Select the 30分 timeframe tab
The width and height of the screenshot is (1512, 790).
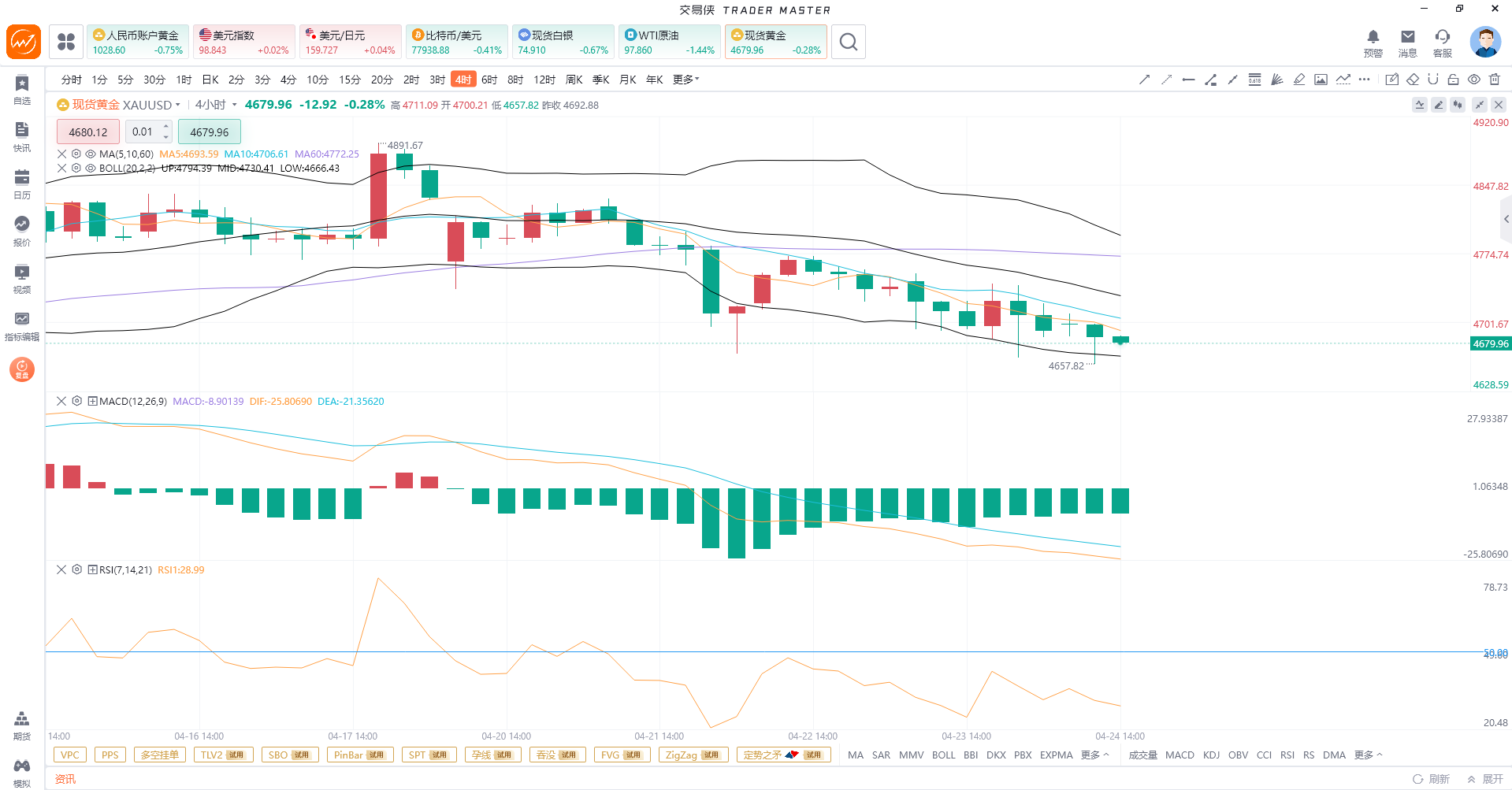coord(154,80)
